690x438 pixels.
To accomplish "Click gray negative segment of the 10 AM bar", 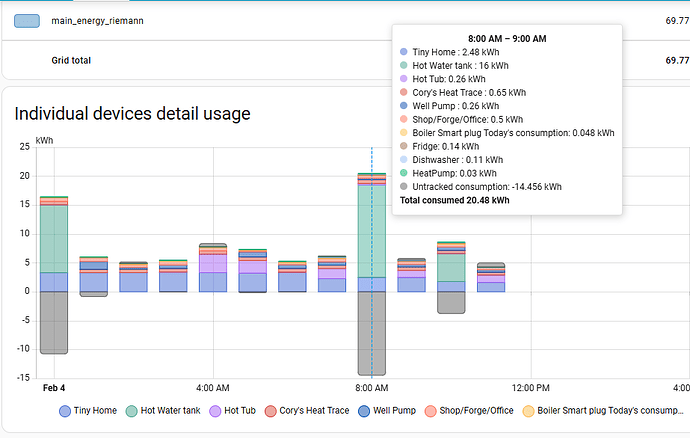I will (x=451, y=301).
